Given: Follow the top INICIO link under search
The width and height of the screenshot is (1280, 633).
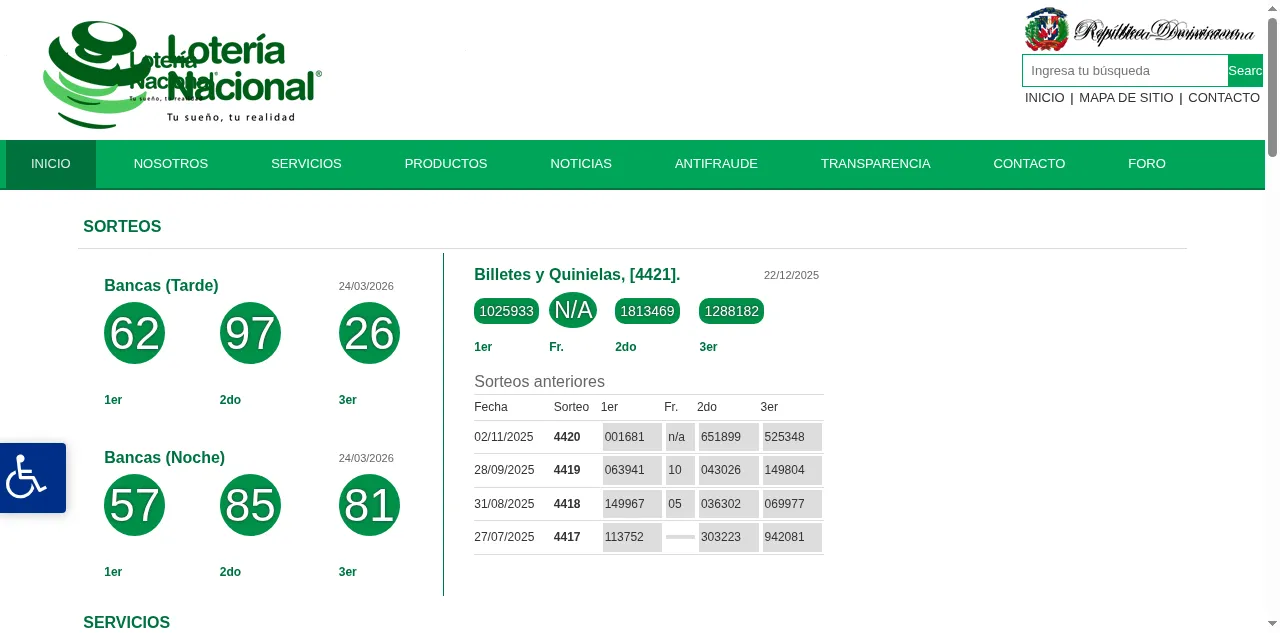Looking at the screenshot, I should (x=1045, y=98).
